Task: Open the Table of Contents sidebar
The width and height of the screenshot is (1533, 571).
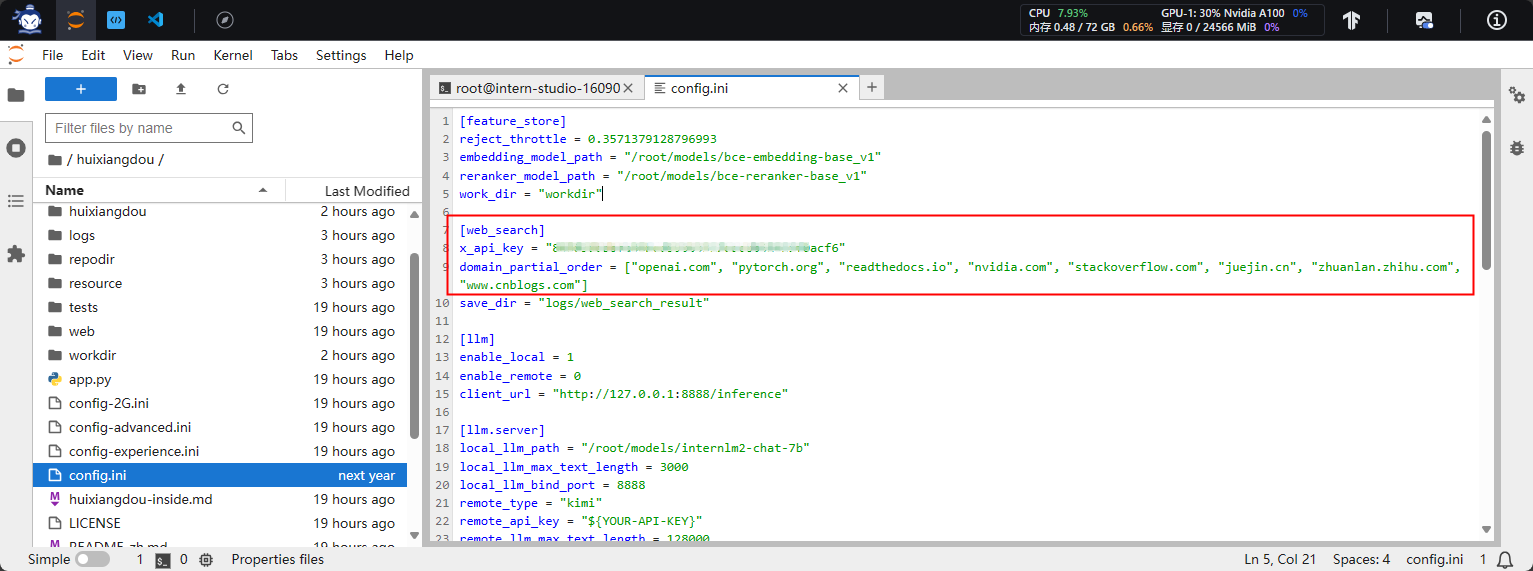Action: 16,201
